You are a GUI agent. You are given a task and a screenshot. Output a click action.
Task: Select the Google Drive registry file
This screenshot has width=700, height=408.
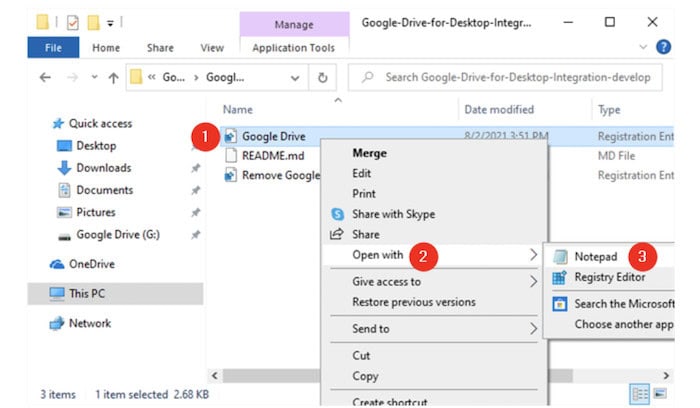[274, 136]
